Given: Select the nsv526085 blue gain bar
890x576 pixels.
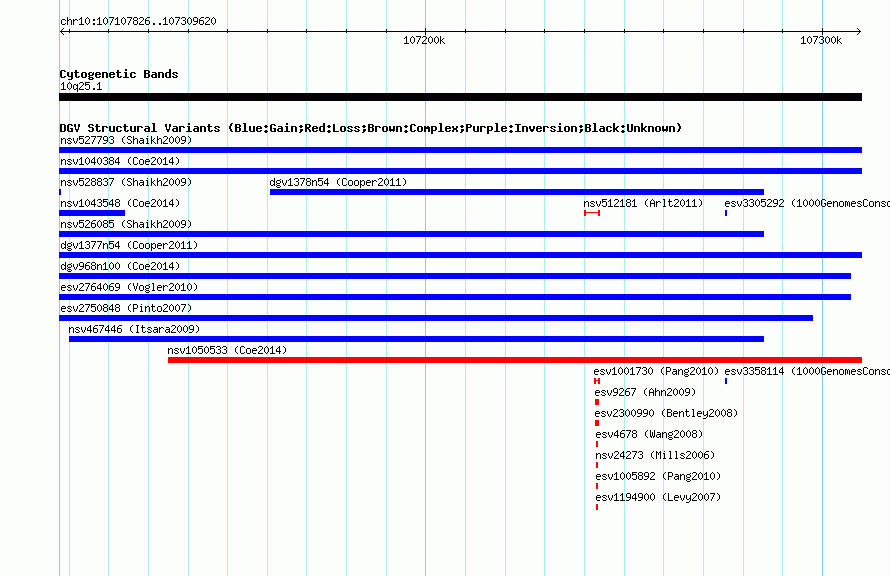Looking at the screenshot, I should [412, 234].
